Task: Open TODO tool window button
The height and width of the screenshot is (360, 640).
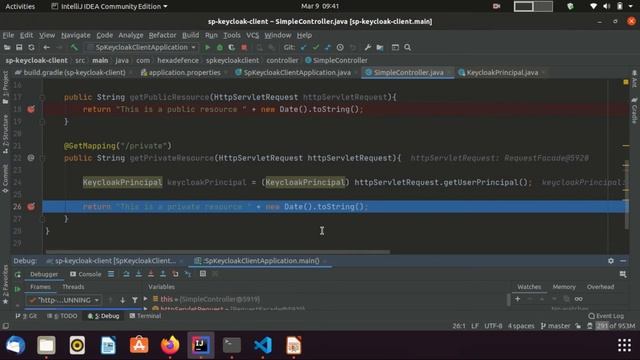Action: [62, 316]
